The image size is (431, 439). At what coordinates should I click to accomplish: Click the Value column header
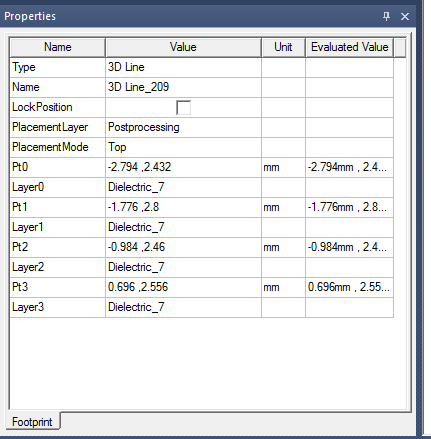183,47
